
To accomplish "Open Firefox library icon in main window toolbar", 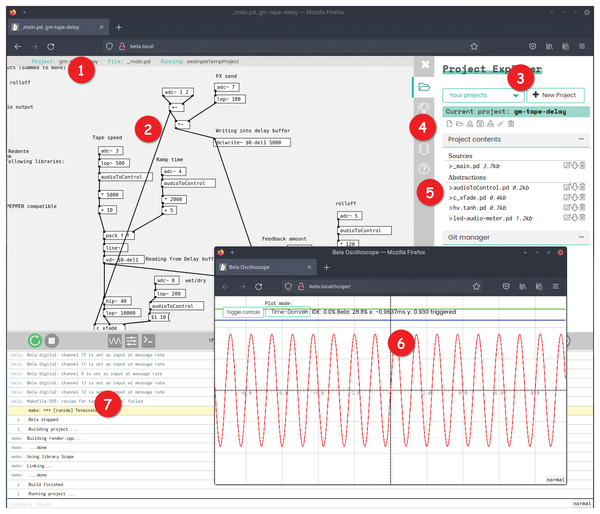I will pyautogui.click(x=549, y=46).
